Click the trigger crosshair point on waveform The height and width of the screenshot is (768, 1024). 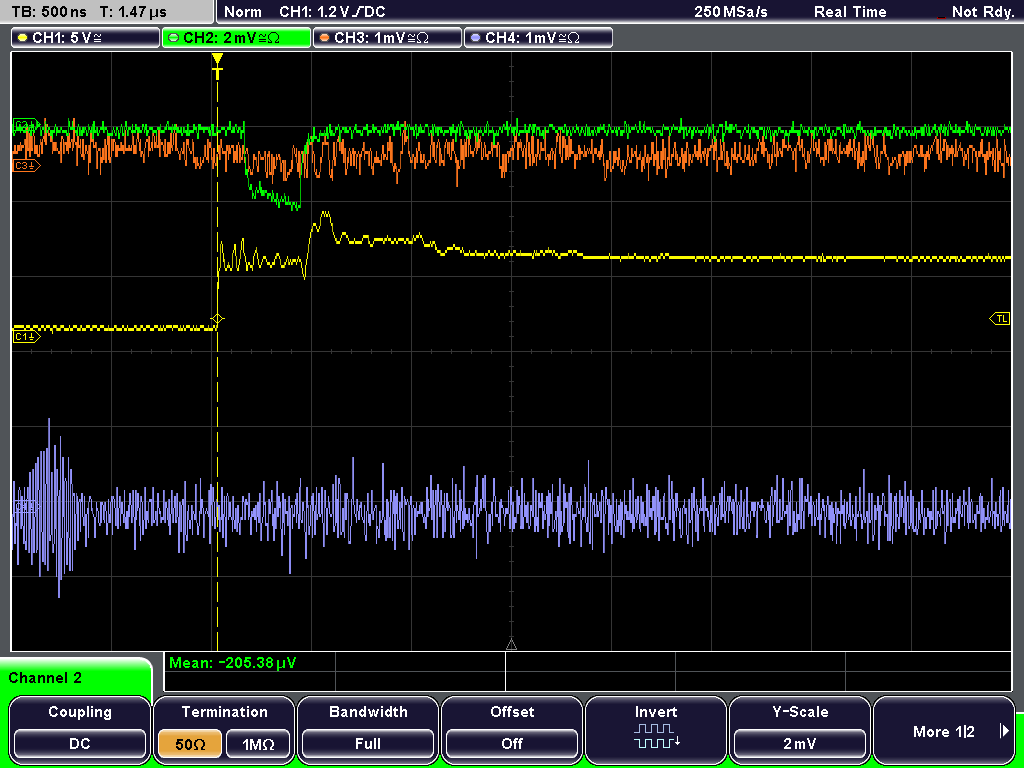point(217,319)
